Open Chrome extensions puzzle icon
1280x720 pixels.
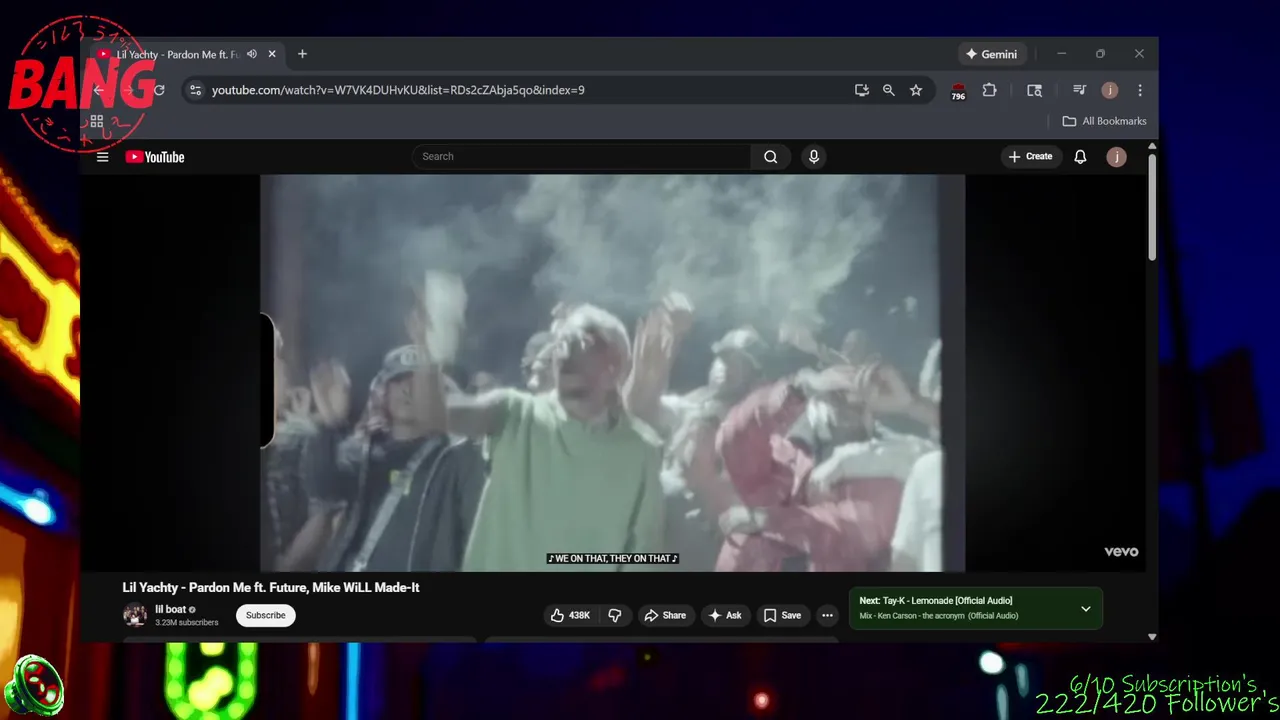click(989, 90)
